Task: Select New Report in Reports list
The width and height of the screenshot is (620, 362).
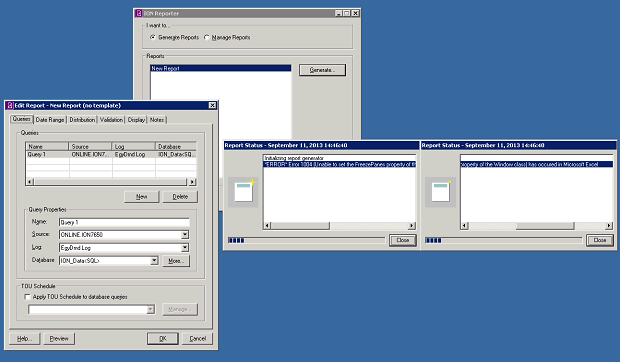Action: pos(221,68)
